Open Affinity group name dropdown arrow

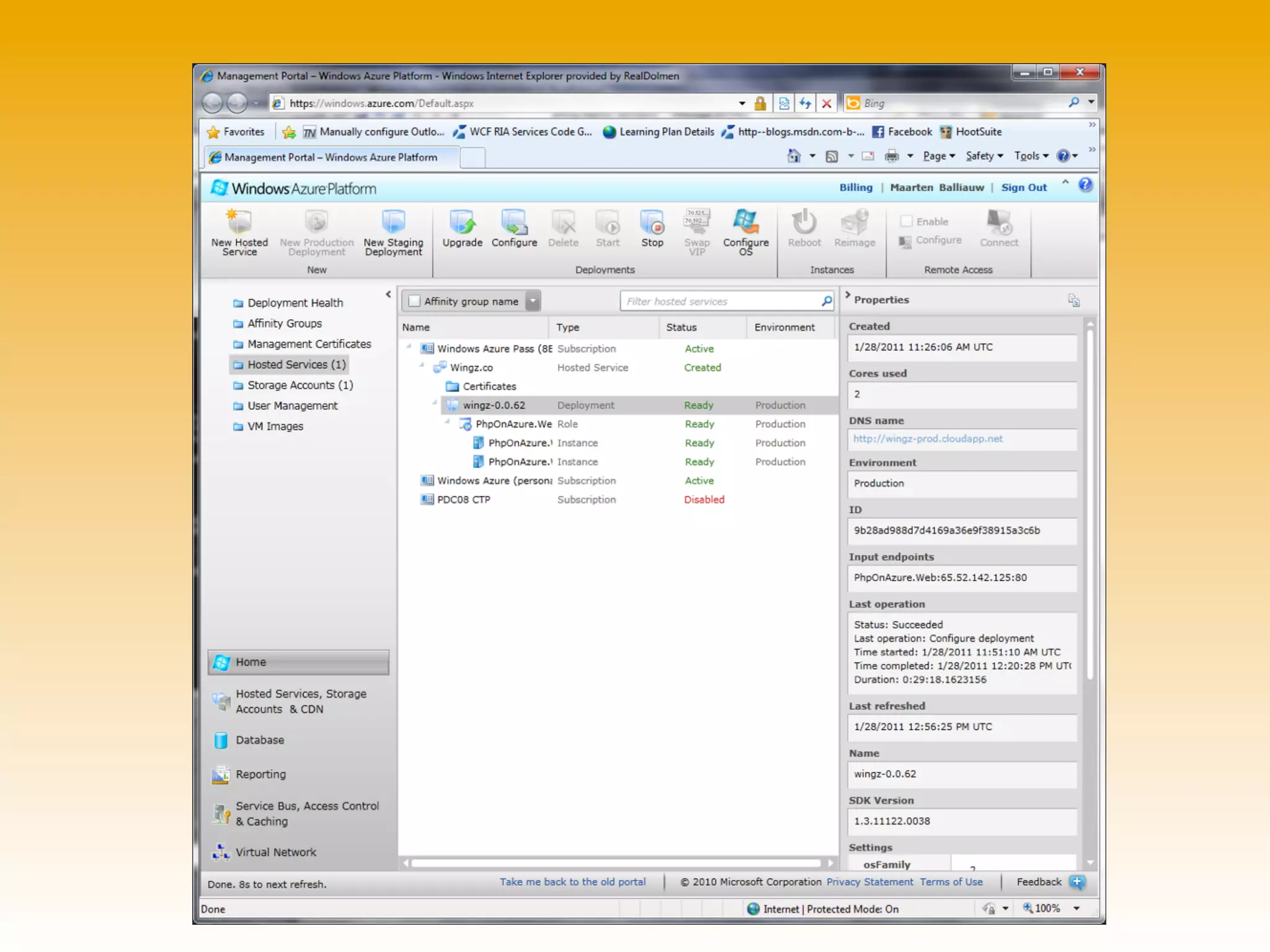[533, 301]
